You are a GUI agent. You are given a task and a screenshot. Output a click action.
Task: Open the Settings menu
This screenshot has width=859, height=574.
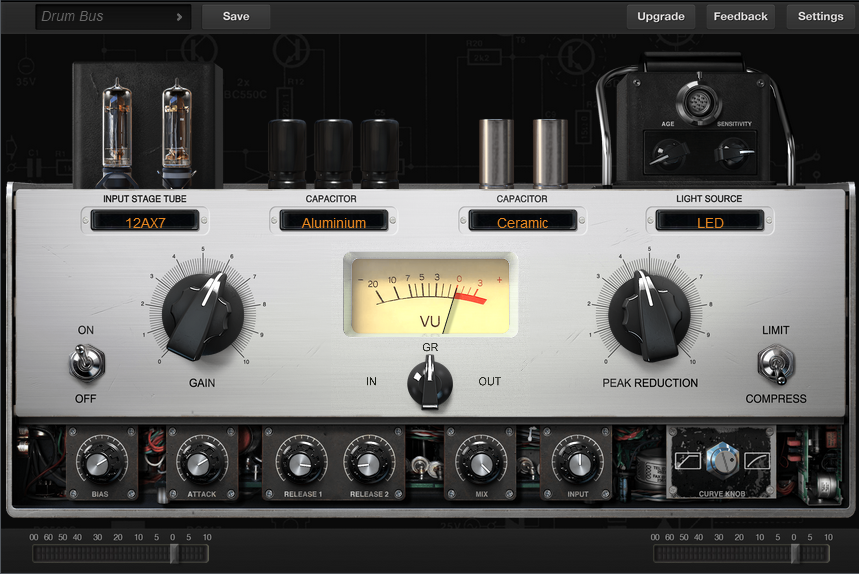point(820,16)
